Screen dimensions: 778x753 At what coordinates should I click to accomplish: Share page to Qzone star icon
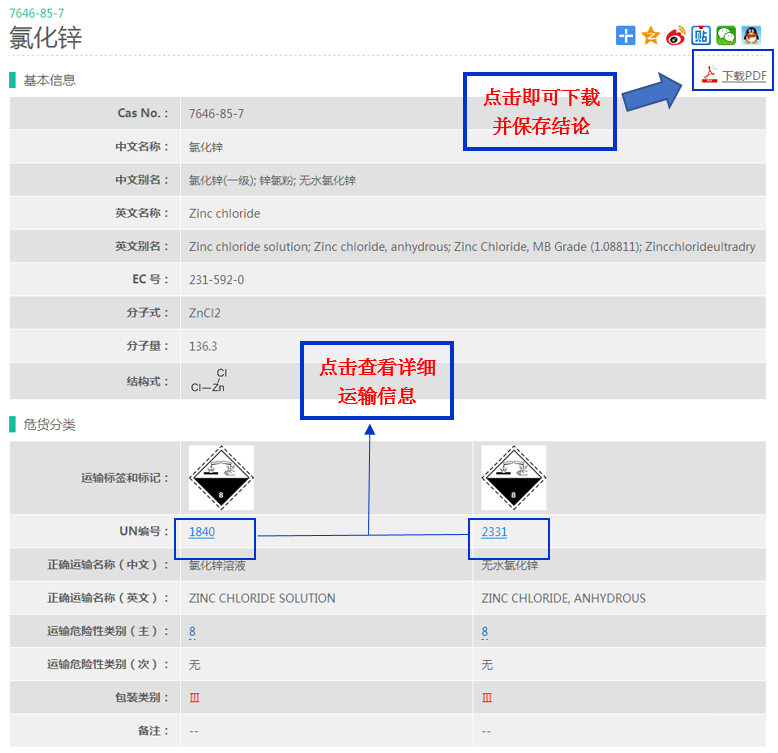651,36
